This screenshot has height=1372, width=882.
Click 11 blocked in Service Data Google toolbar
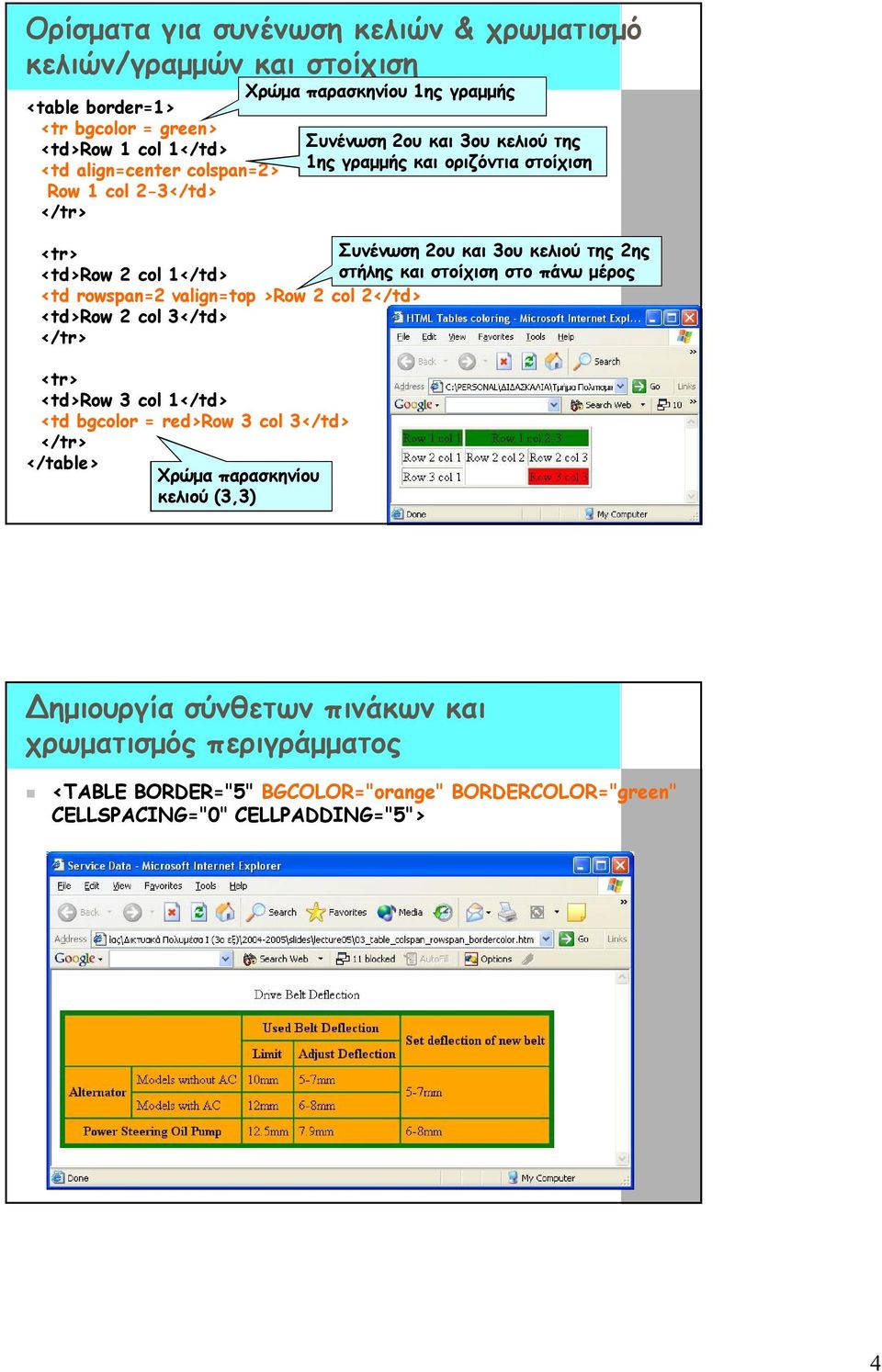pyautogui.click(x=367, y=959)
